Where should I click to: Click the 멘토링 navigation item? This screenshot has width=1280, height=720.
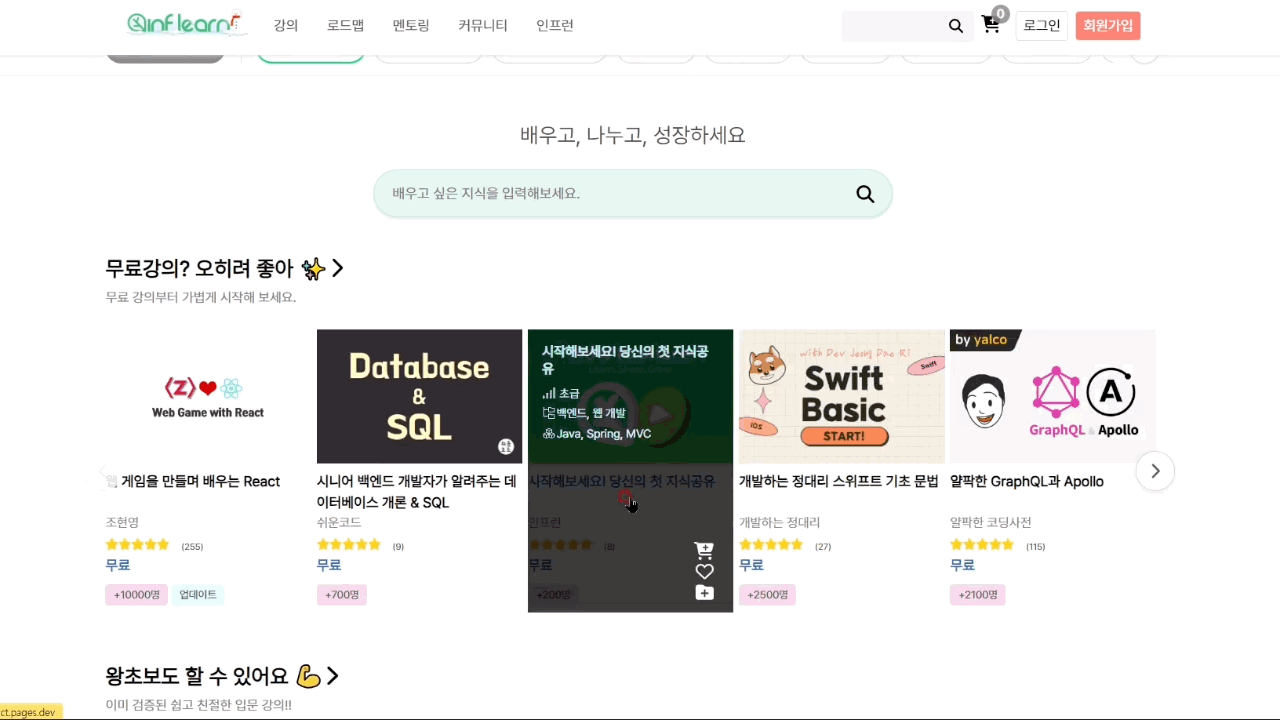pos(411,26)
